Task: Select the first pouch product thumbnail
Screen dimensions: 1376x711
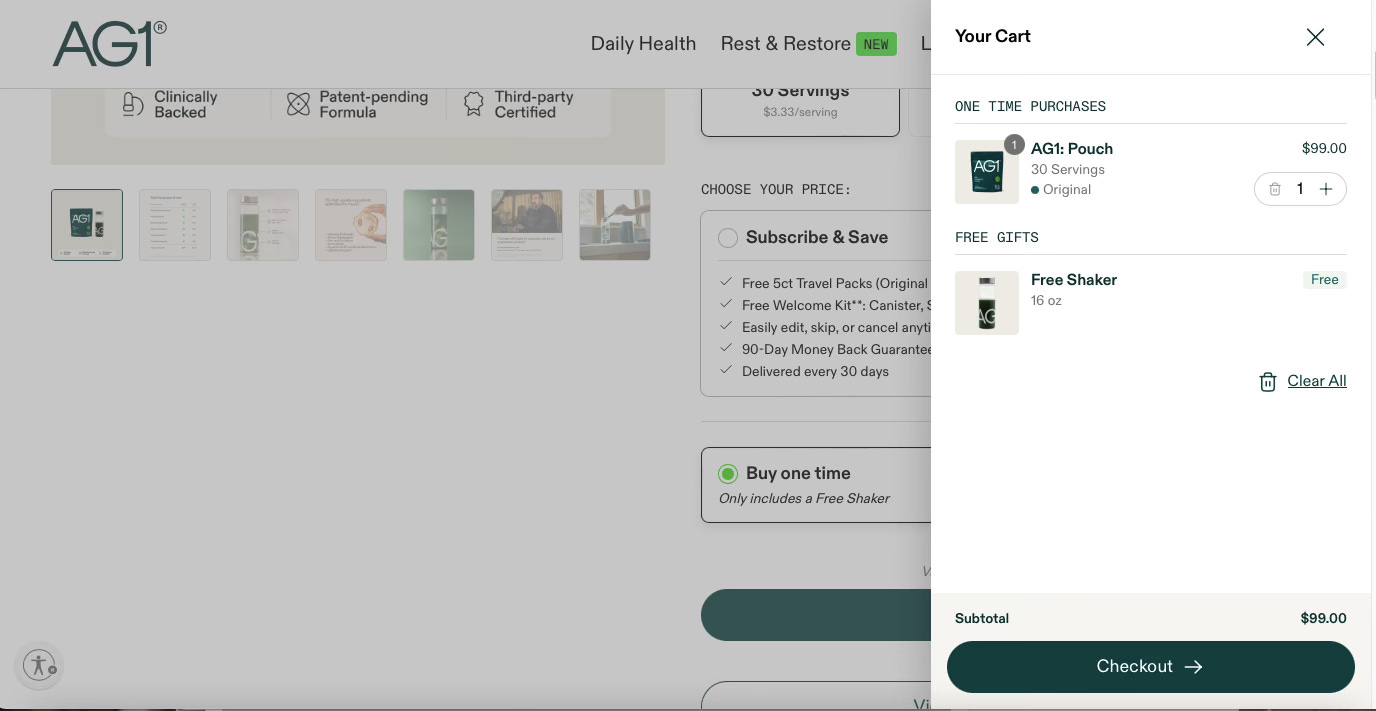Action: (87, 225)
